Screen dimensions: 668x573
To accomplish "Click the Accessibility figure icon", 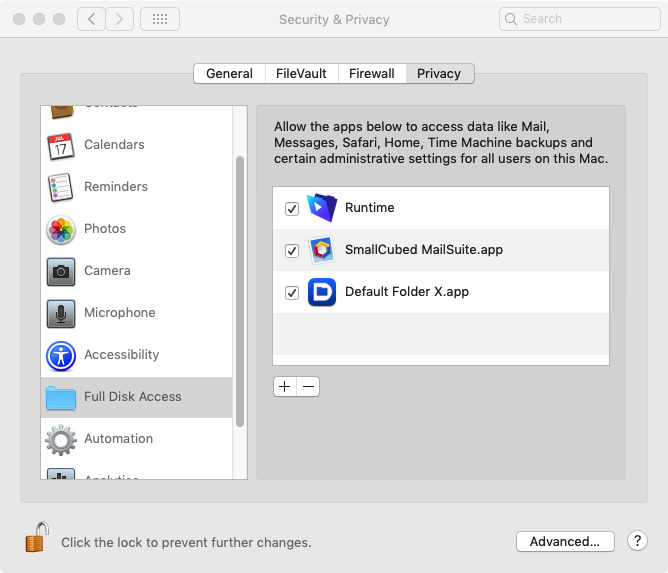I will (61, 356).
